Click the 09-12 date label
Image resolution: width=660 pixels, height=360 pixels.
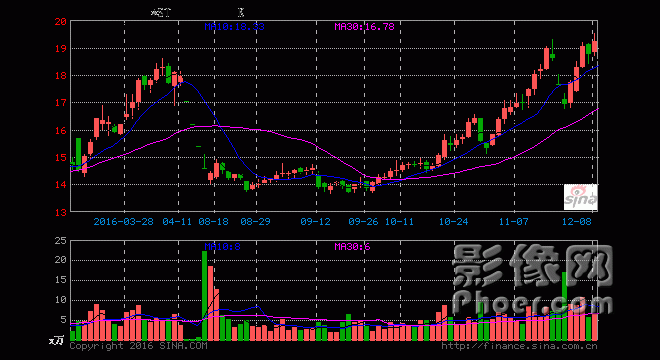tap(316, 222)
